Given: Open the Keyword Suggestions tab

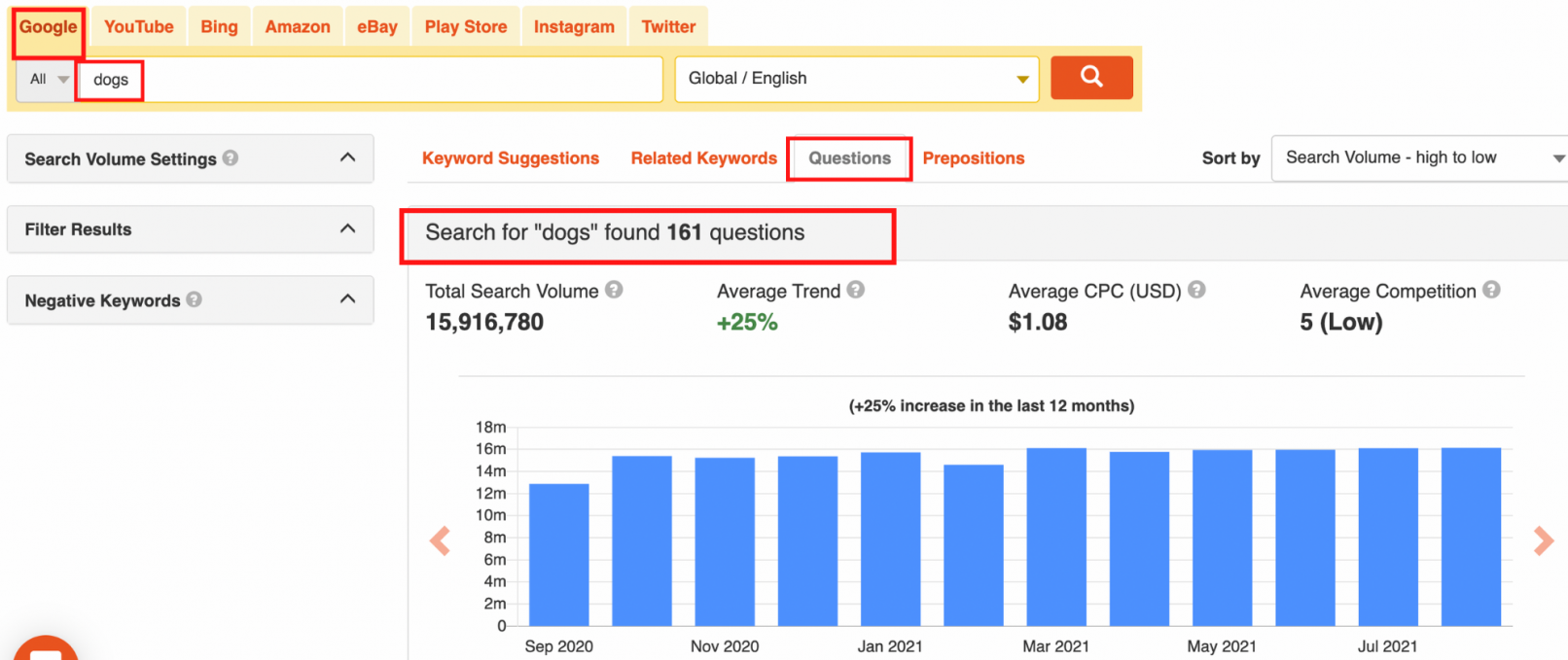Looking at the screenshot, I should pos(510,157).
